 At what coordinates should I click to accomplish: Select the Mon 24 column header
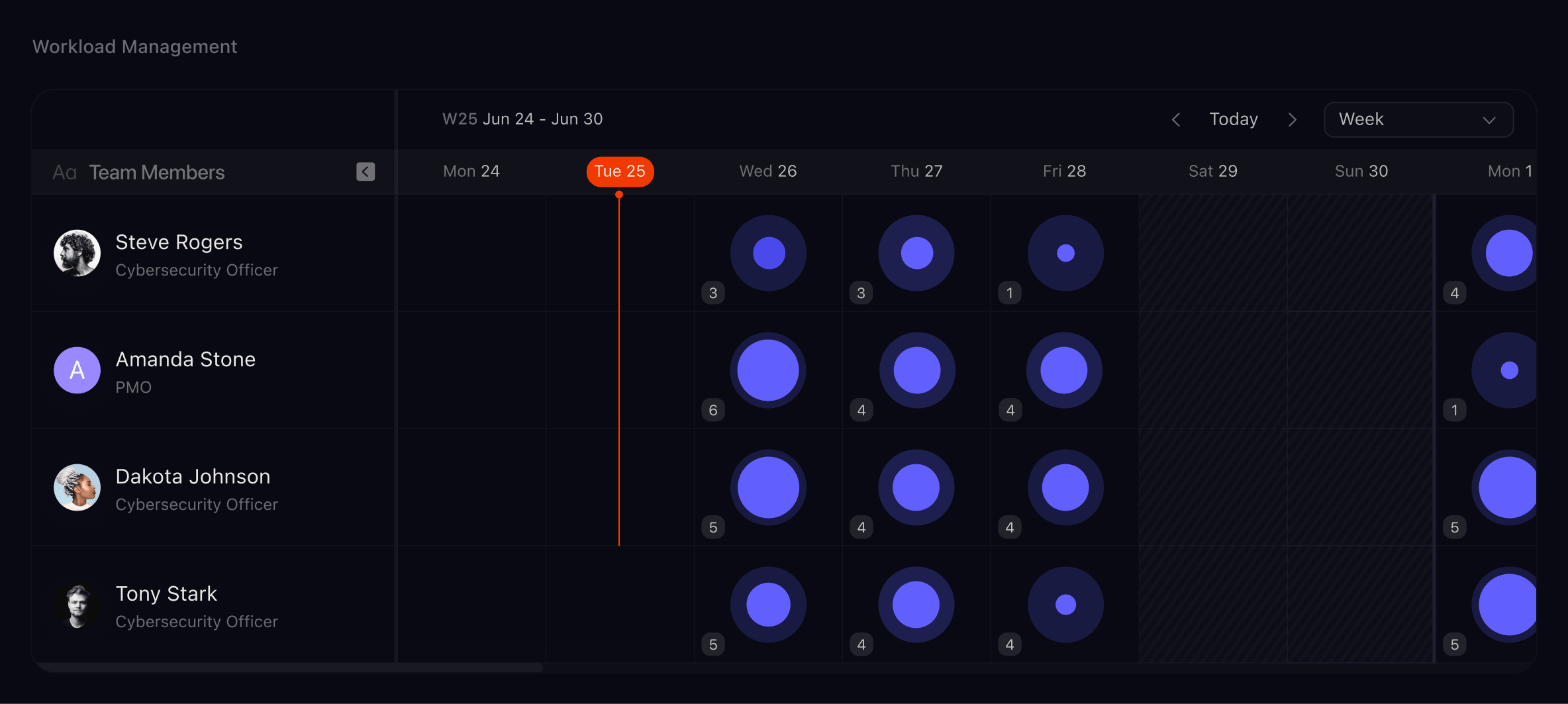[471, 172]
